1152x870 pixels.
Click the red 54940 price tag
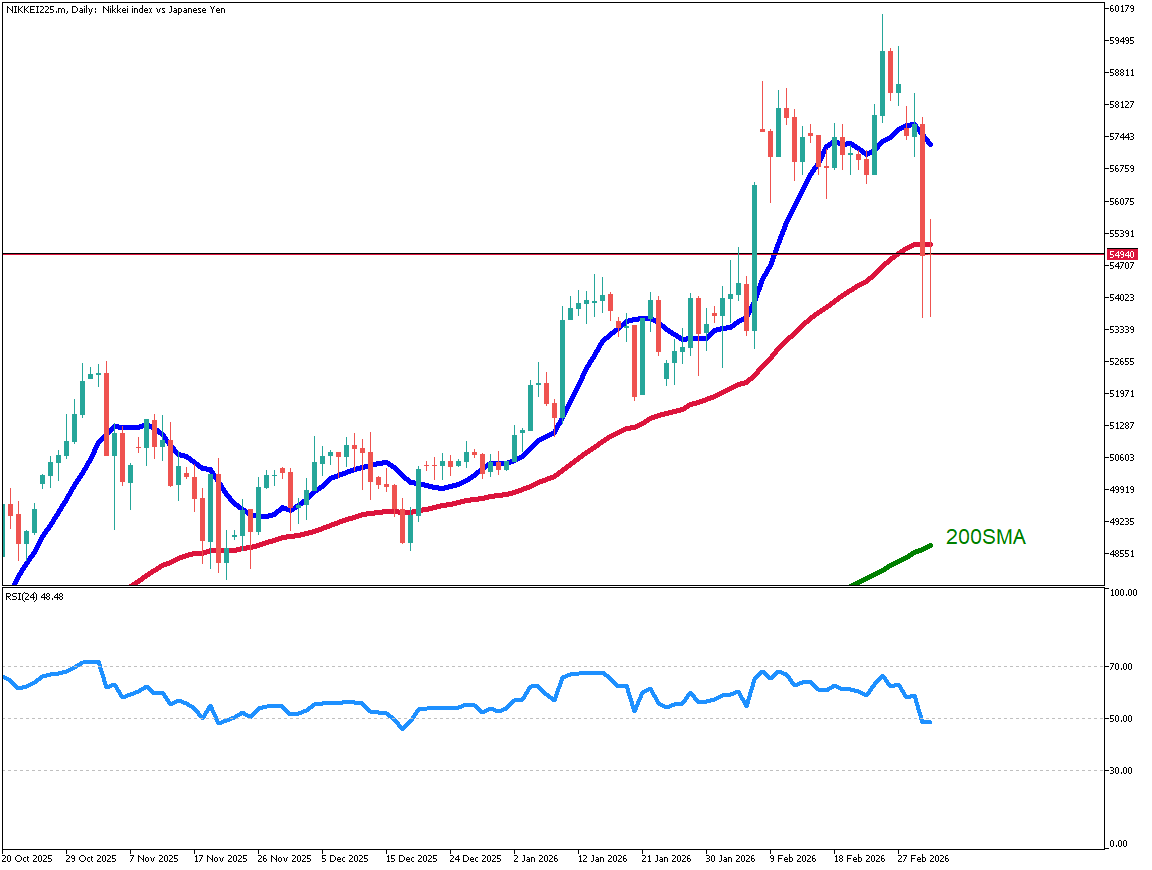pyautogui.click(x=1120, y=255)
